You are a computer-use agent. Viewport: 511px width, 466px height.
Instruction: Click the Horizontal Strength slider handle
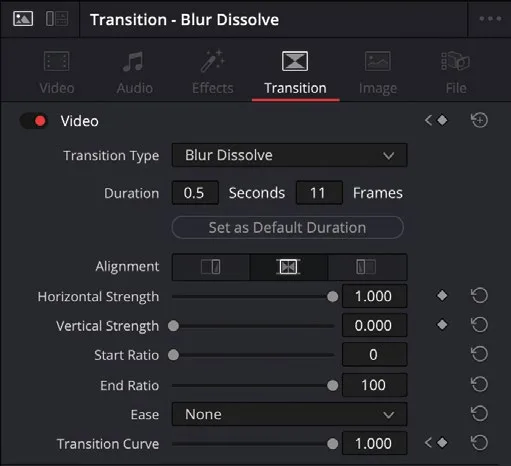(332, 296)
